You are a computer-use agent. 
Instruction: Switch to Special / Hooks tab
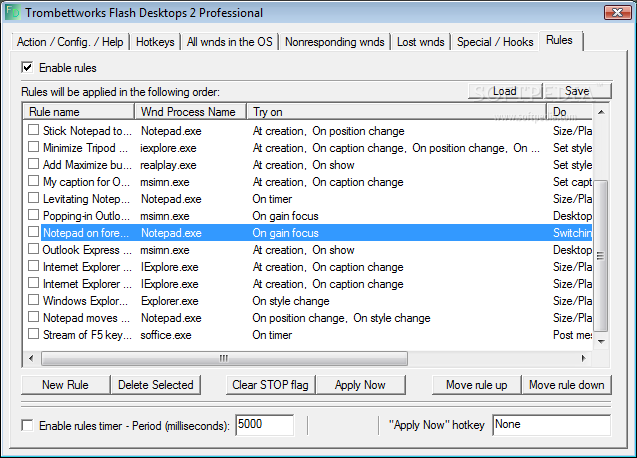[x=495, y=42]
